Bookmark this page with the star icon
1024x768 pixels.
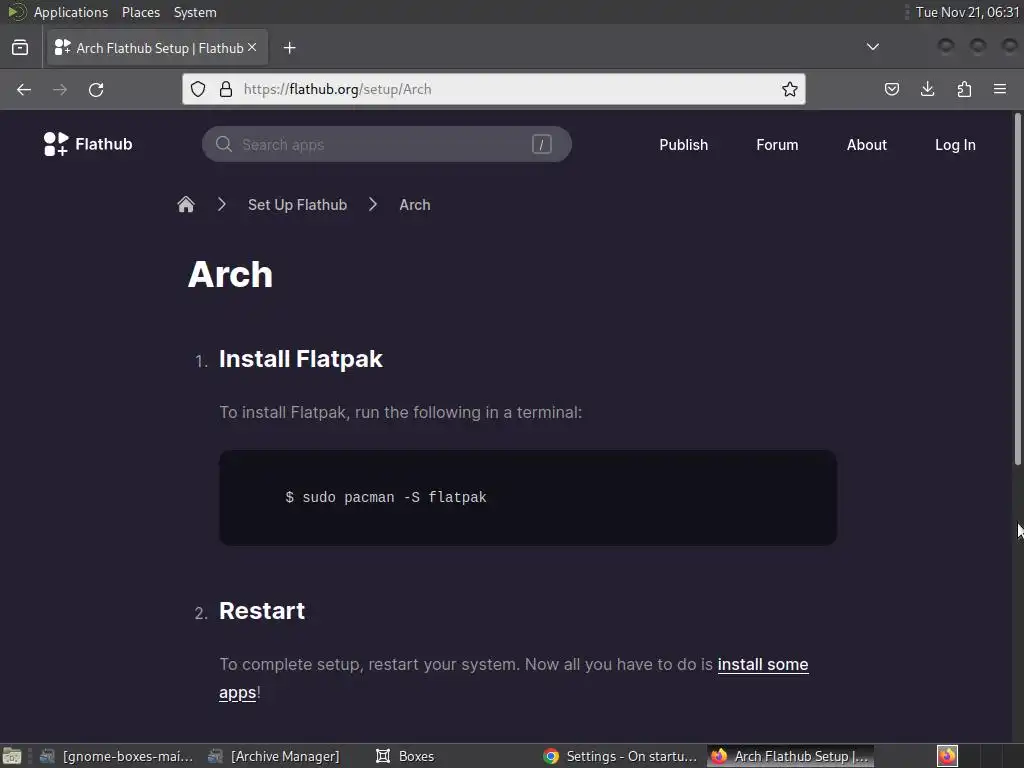pyautogui.click(x=790, y=89)
